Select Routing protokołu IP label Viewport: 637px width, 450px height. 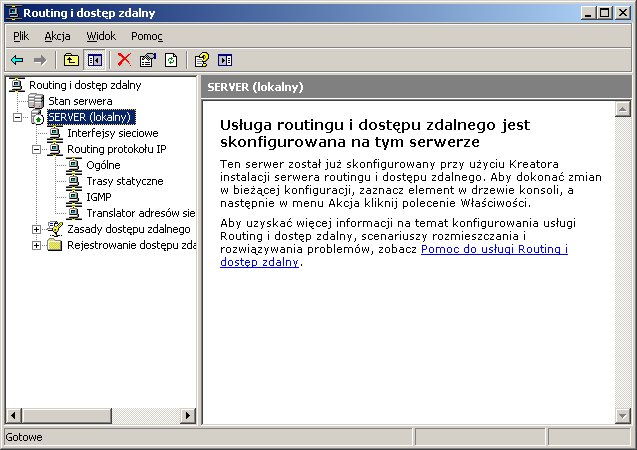[117, 149]
